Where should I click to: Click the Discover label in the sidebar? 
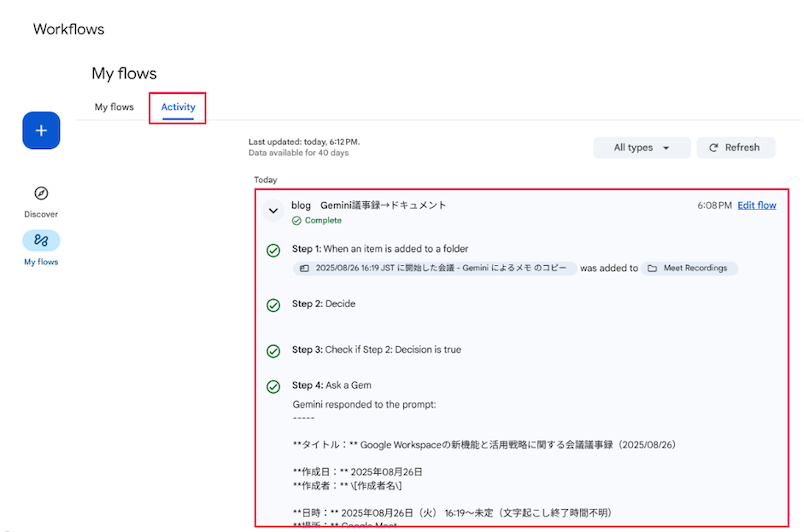[41, 214]
